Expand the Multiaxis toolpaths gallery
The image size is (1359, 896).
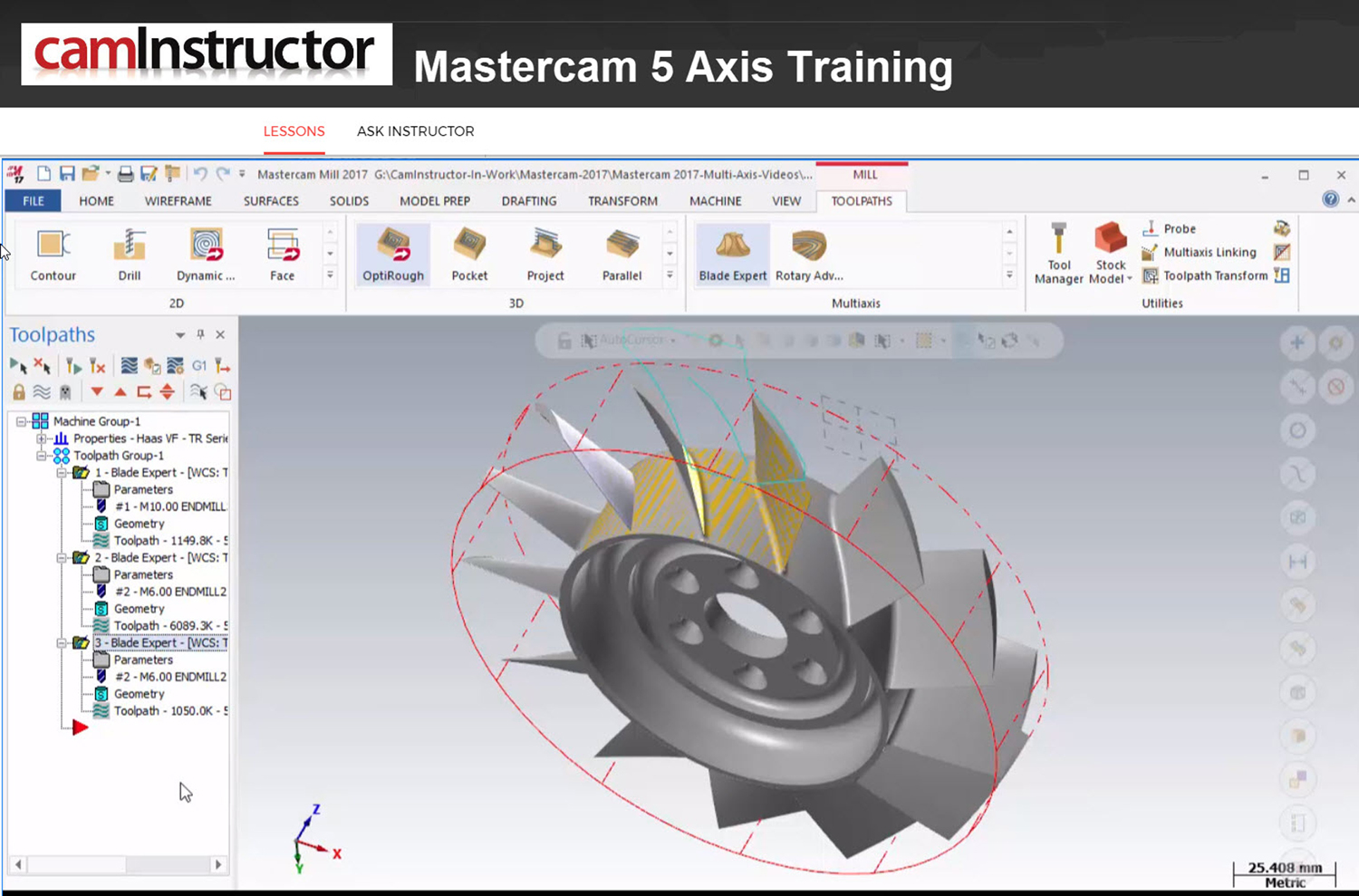coord(1009,275)
